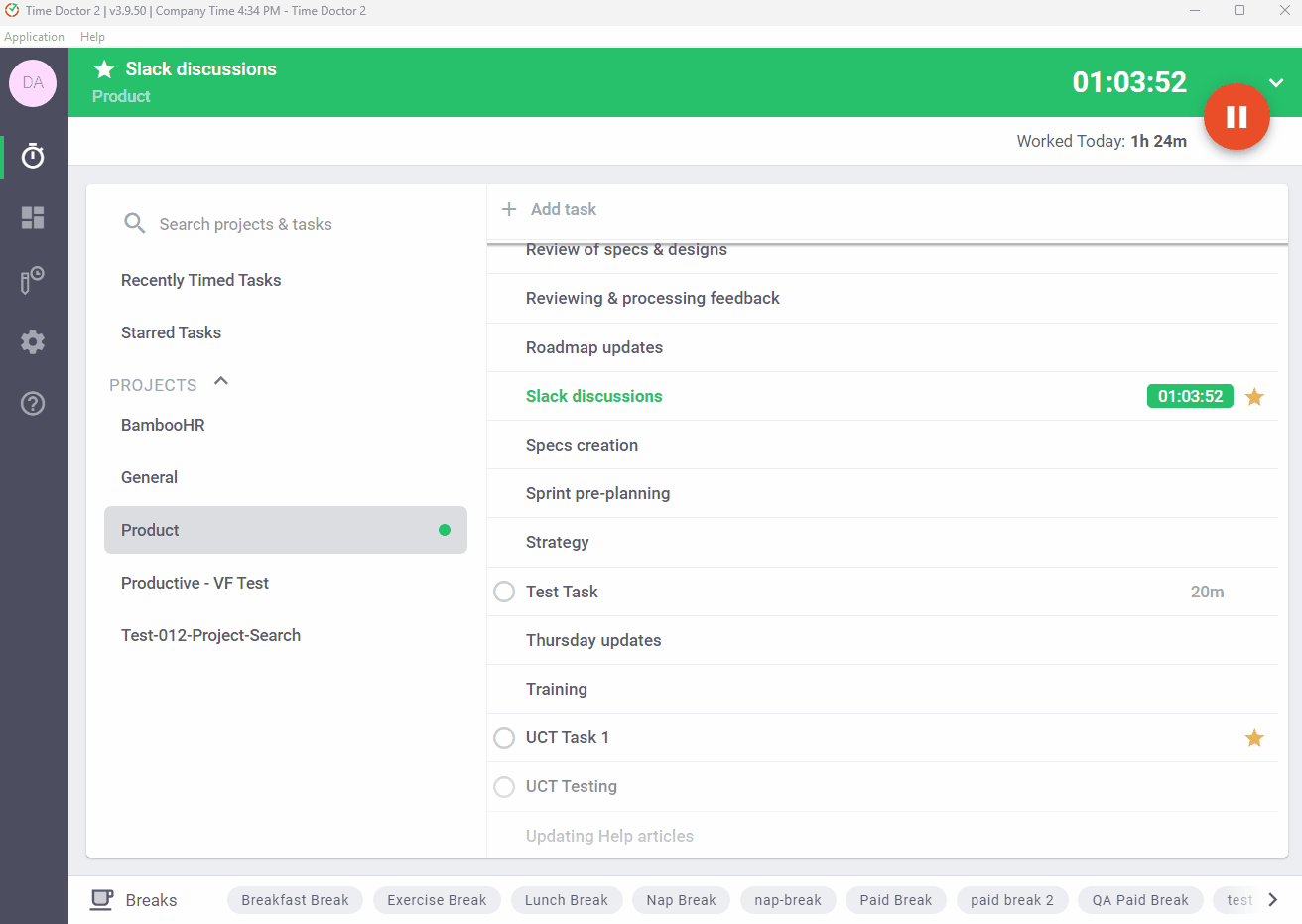The image size is (1302, 924).
Task: Open the timer view in sidebar
Action: [x=33, y=156]
